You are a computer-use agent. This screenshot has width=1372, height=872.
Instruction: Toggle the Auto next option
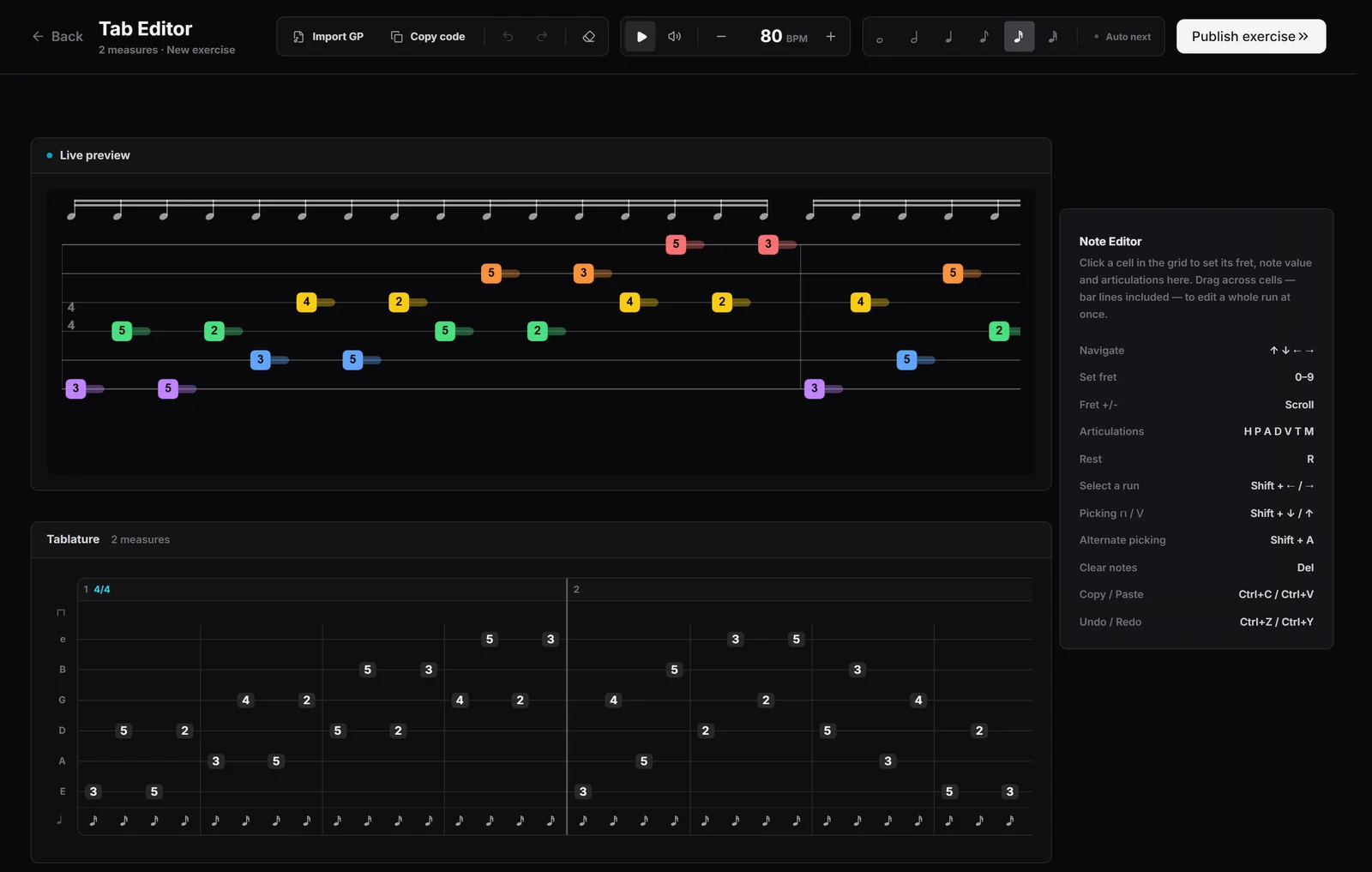coord(1122,37)
